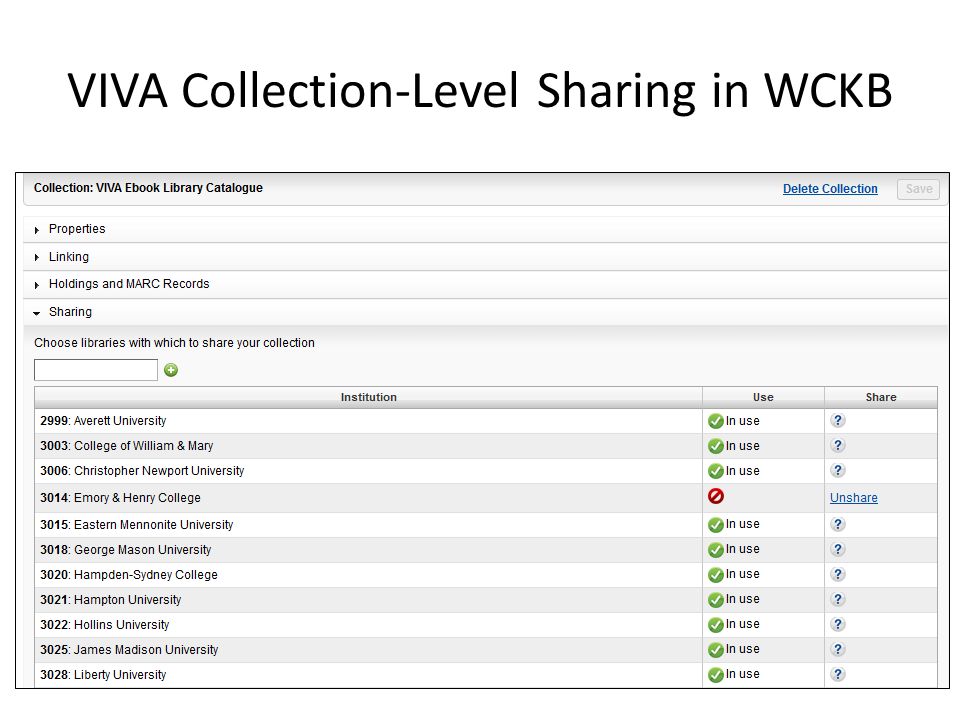Click the share help icon for College of William & Mary
This screenshot has height=720, width=960.
(x=838, y=446)
